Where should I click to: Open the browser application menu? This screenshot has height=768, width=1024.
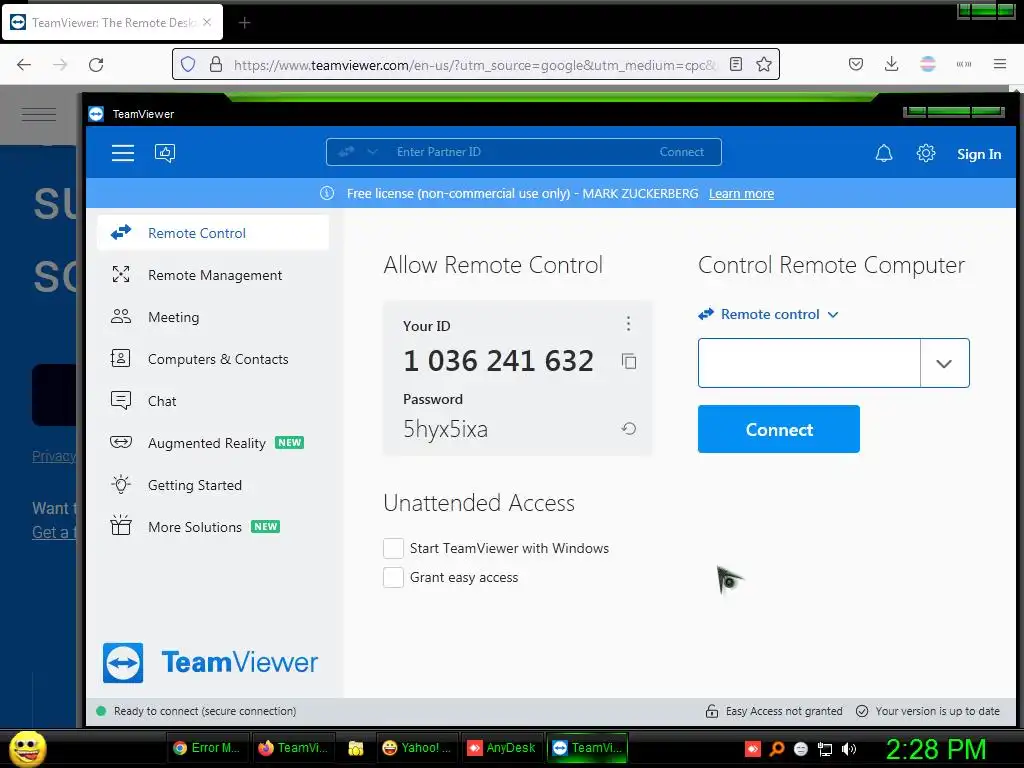click(999, 64)
